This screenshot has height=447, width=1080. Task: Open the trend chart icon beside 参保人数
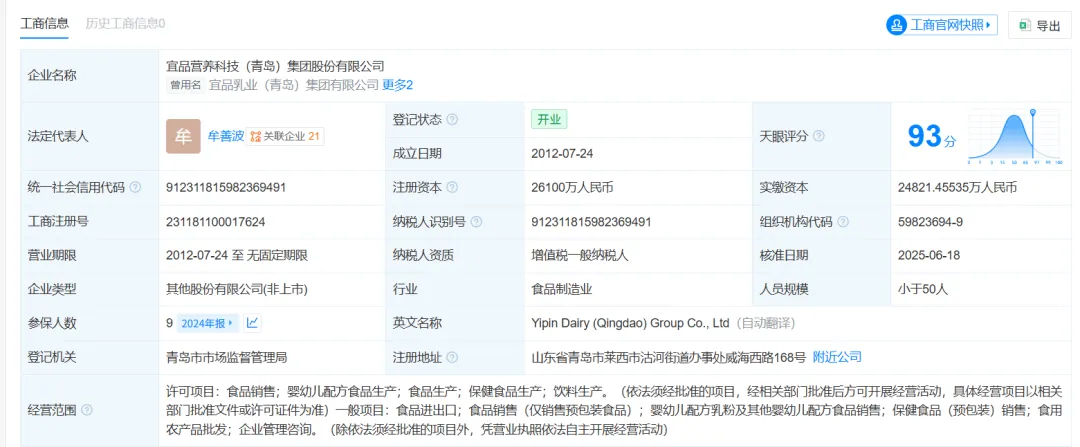point(253,323)
